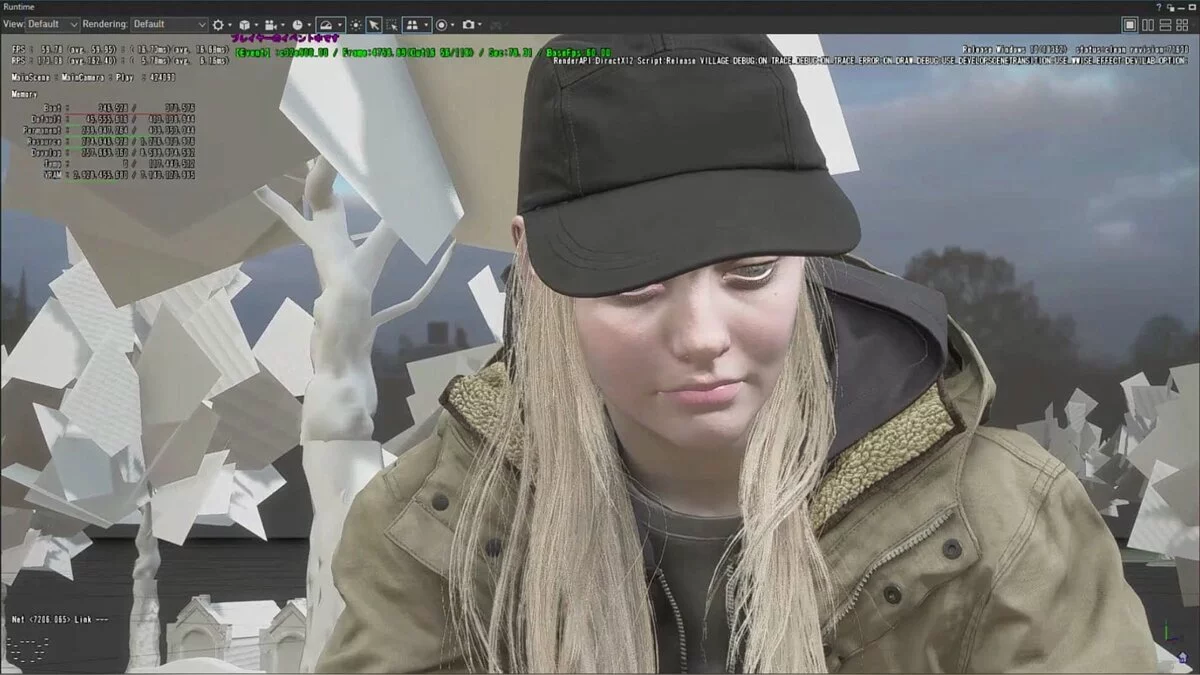The height and width of the screenshot is (675, 1200).
Task: Click the screenshot camera icon
Action: 467,24
